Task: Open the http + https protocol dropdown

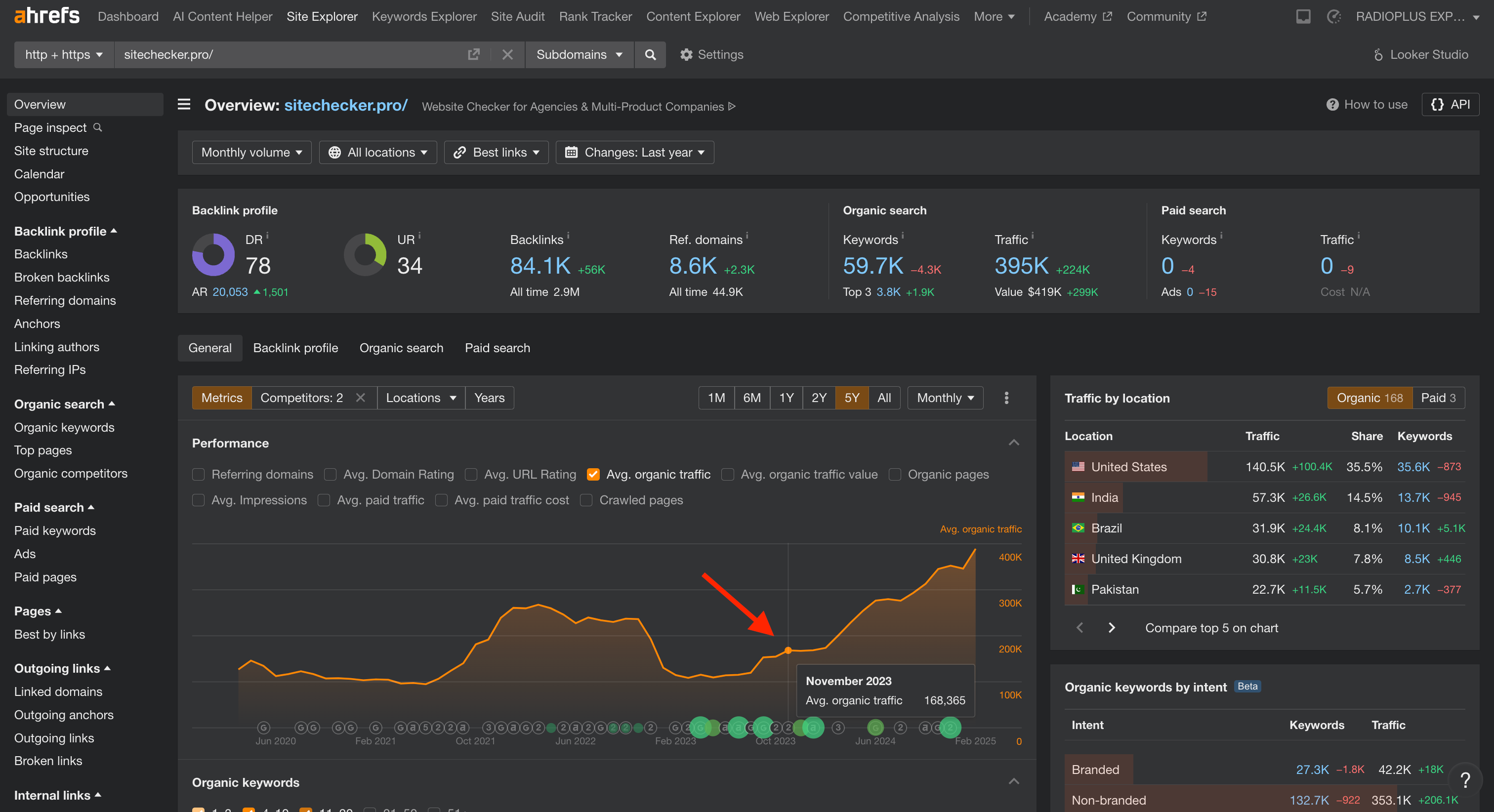Action: tap(64, 54)
